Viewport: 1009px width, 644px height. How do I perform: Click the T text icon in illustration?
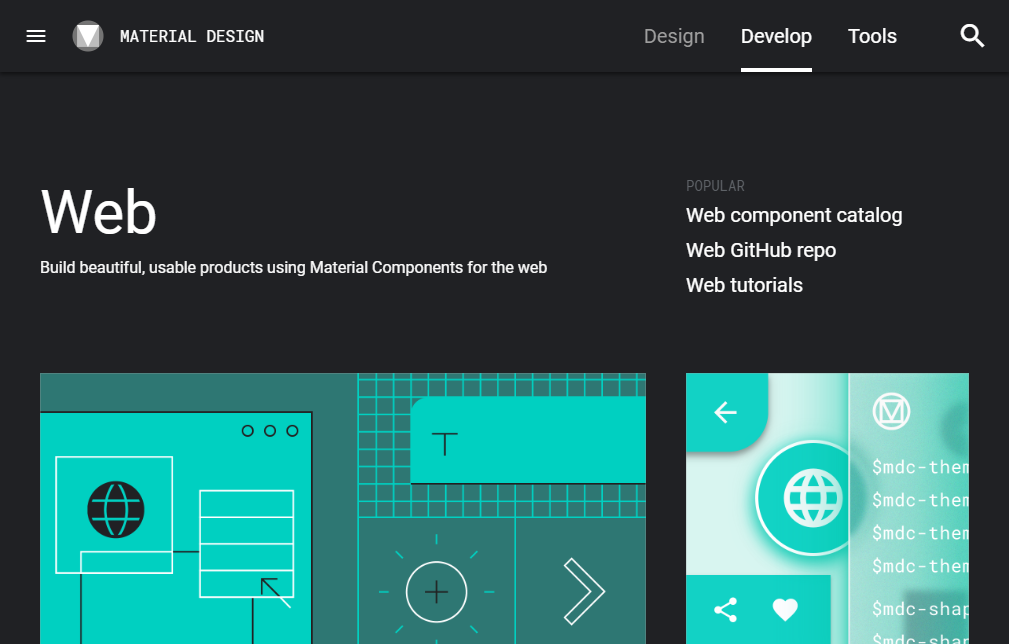coord(445,443)
